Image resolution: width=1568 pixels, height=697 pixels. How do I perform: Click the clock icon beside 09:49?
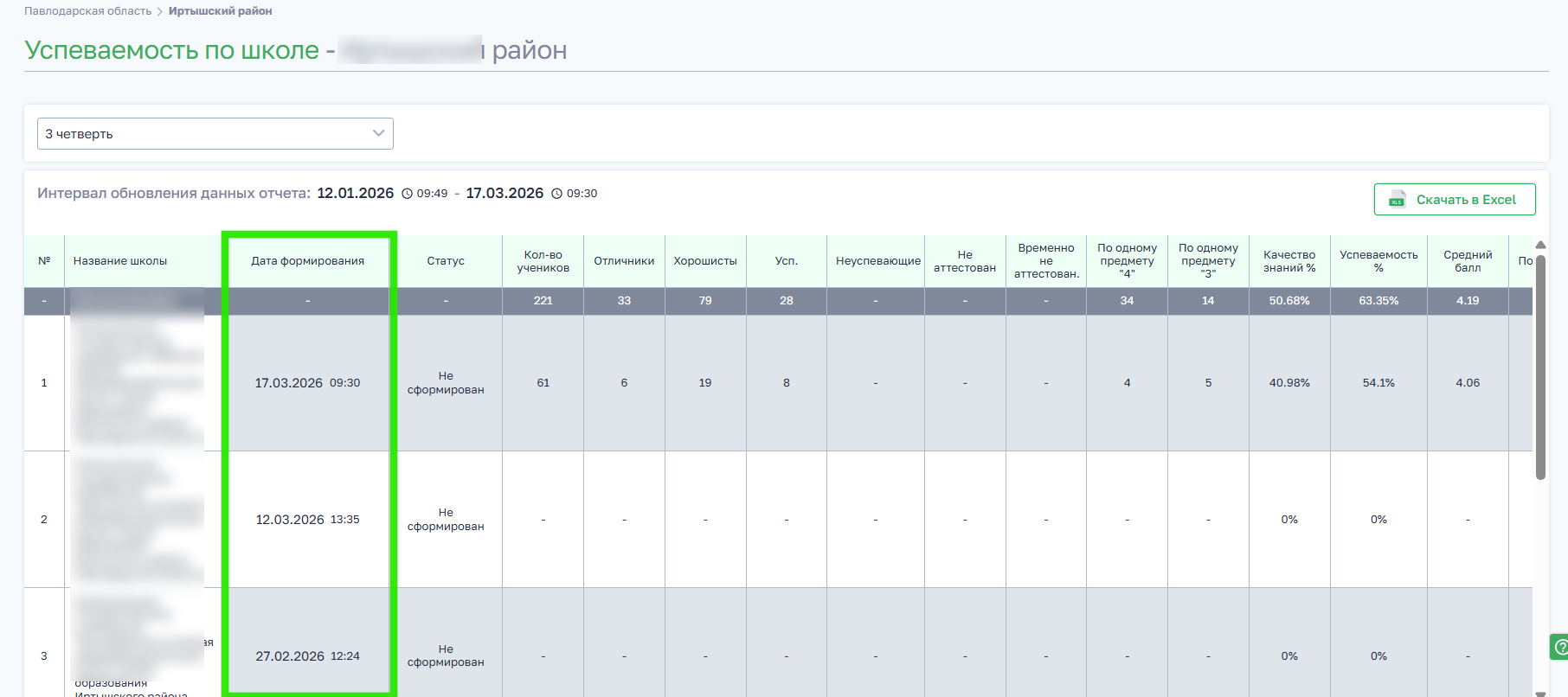[407, 194]
